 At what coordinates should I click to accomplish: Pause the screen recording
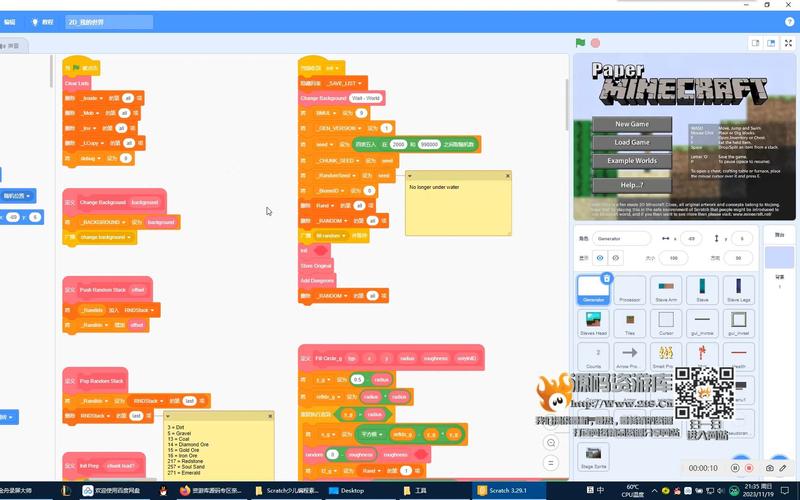[x=735, y=468]
